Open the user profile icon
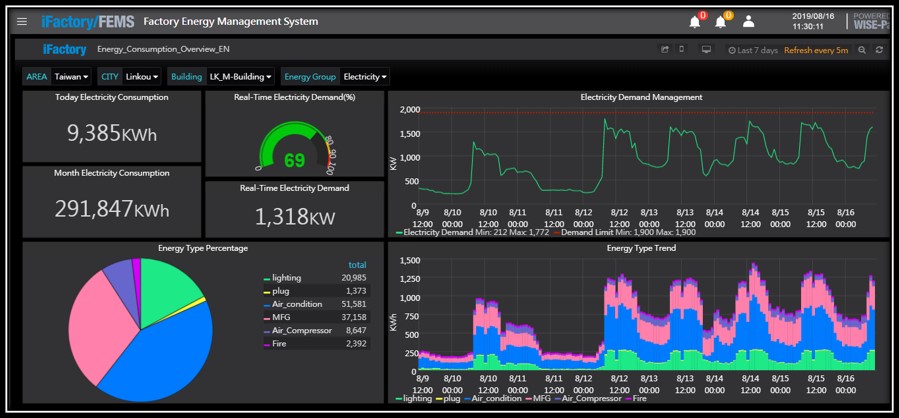The height and width of the screenshot is (418, 899). click(x=748, y=21)
